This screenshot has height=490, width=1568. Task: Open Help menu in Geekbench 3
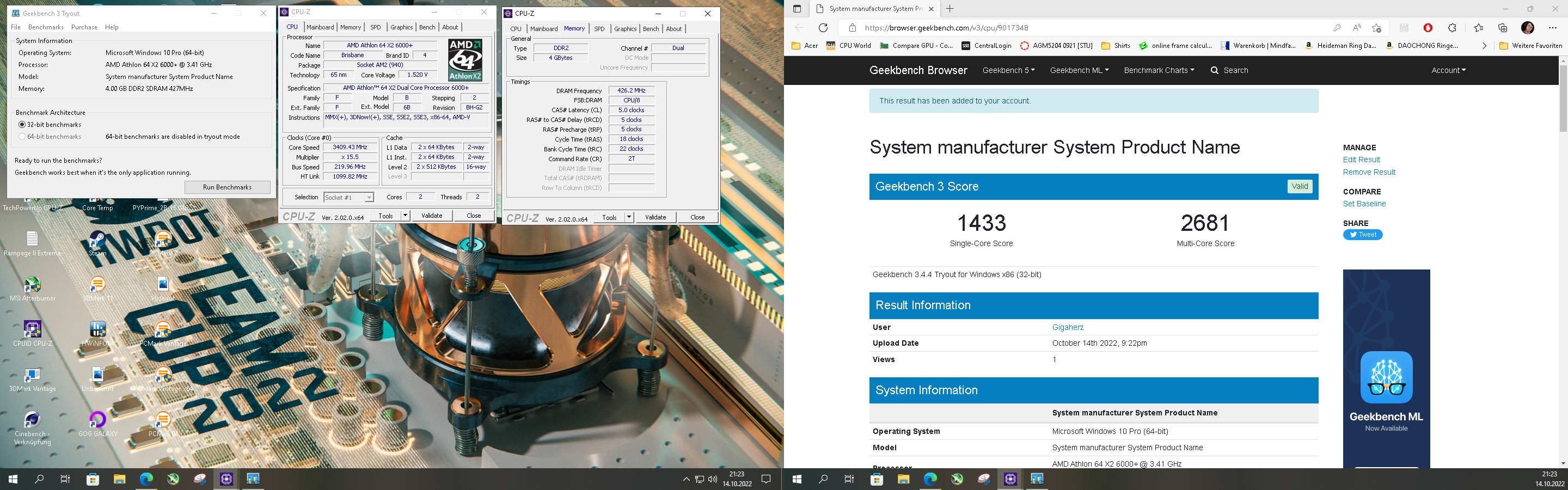pos(112,27)
